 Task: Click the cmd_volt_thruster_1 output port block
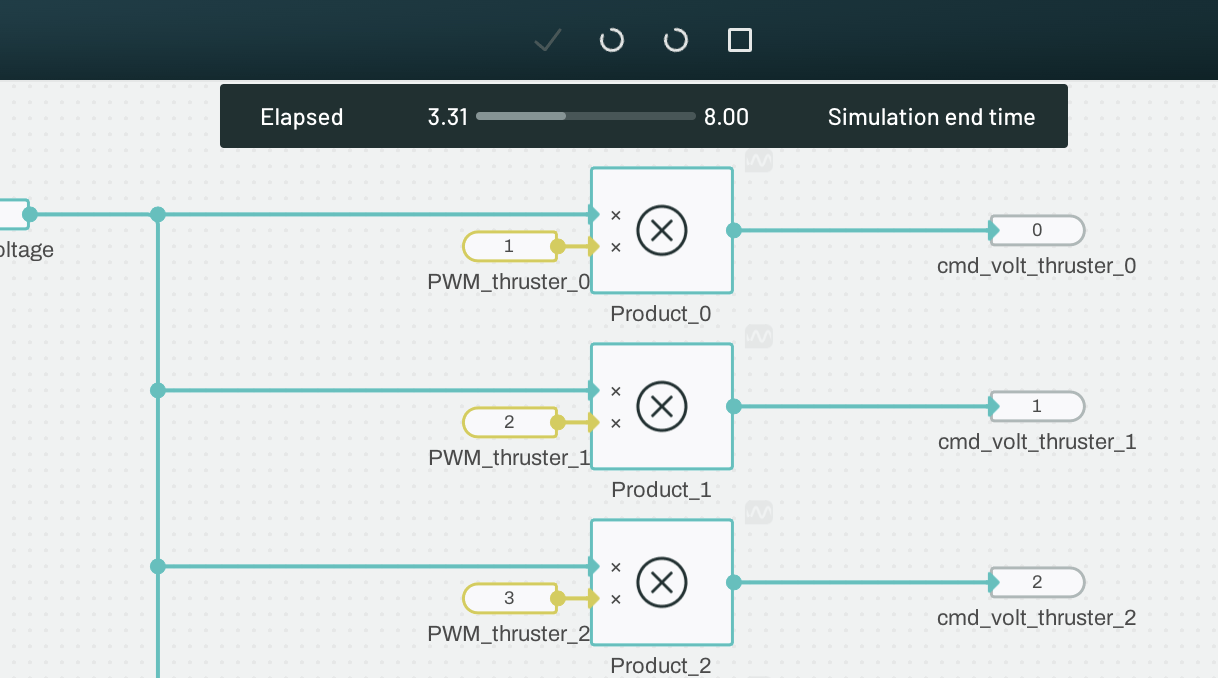[x=1036, y=406]
